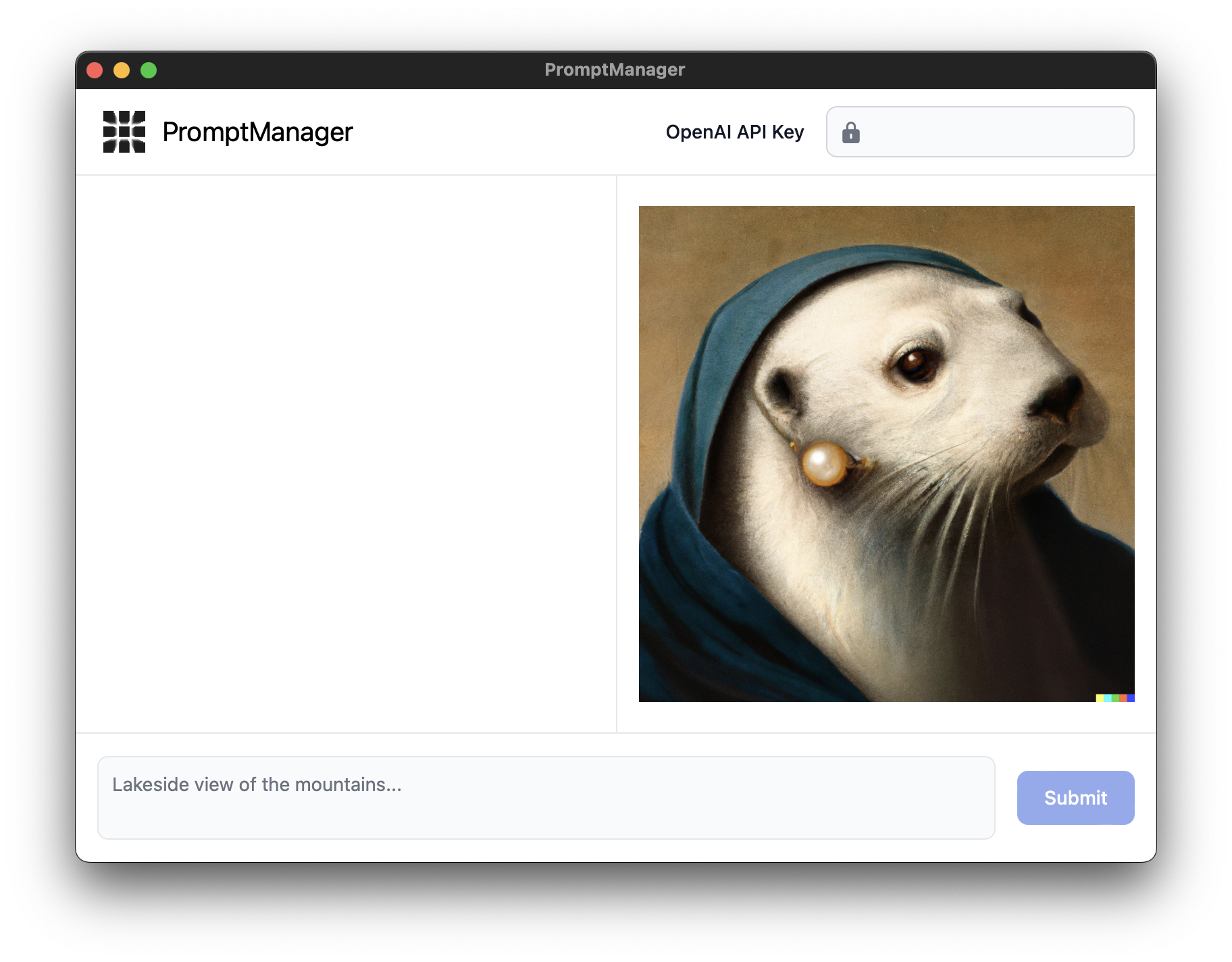The image size is (1232, 962).
Task: Click the PromptManager window title text
Action: click(x=615, y=70)
